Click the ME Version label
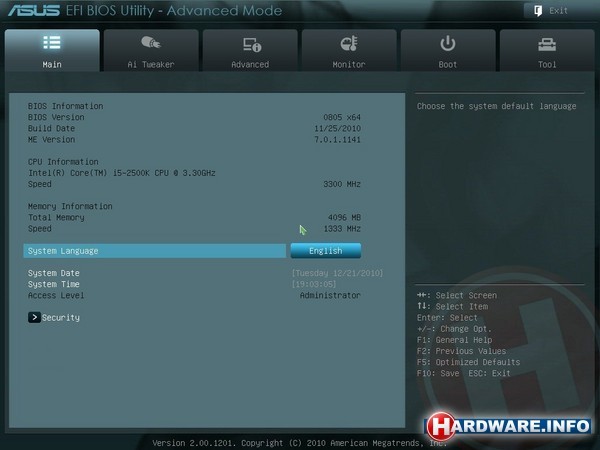 click(51, 139)
